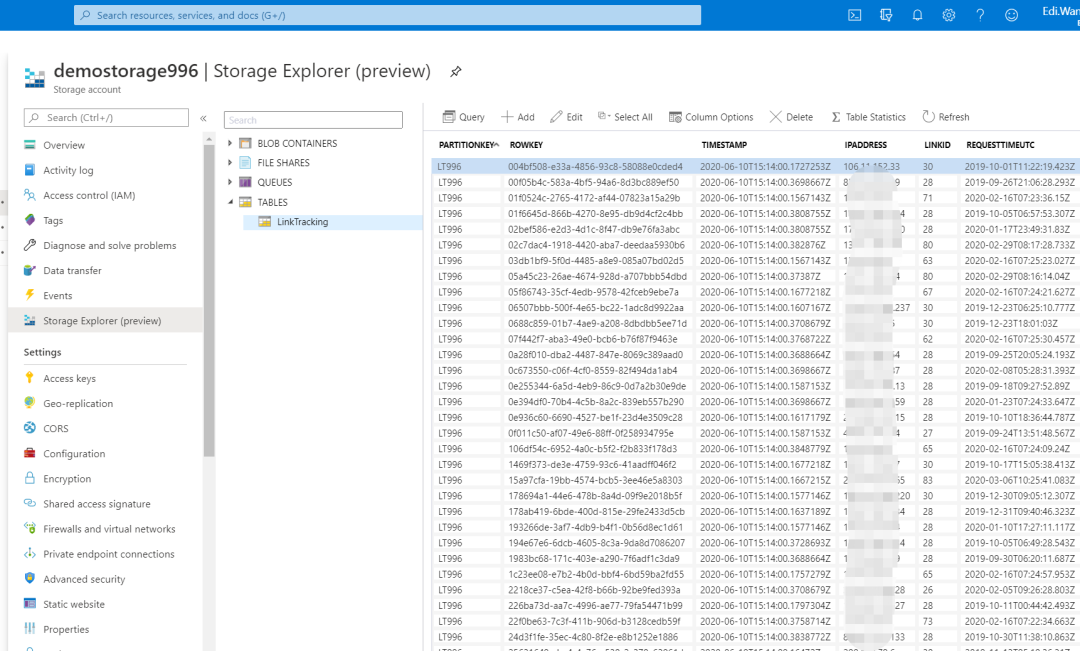Click Select All in toolbar

coord(625,117)
